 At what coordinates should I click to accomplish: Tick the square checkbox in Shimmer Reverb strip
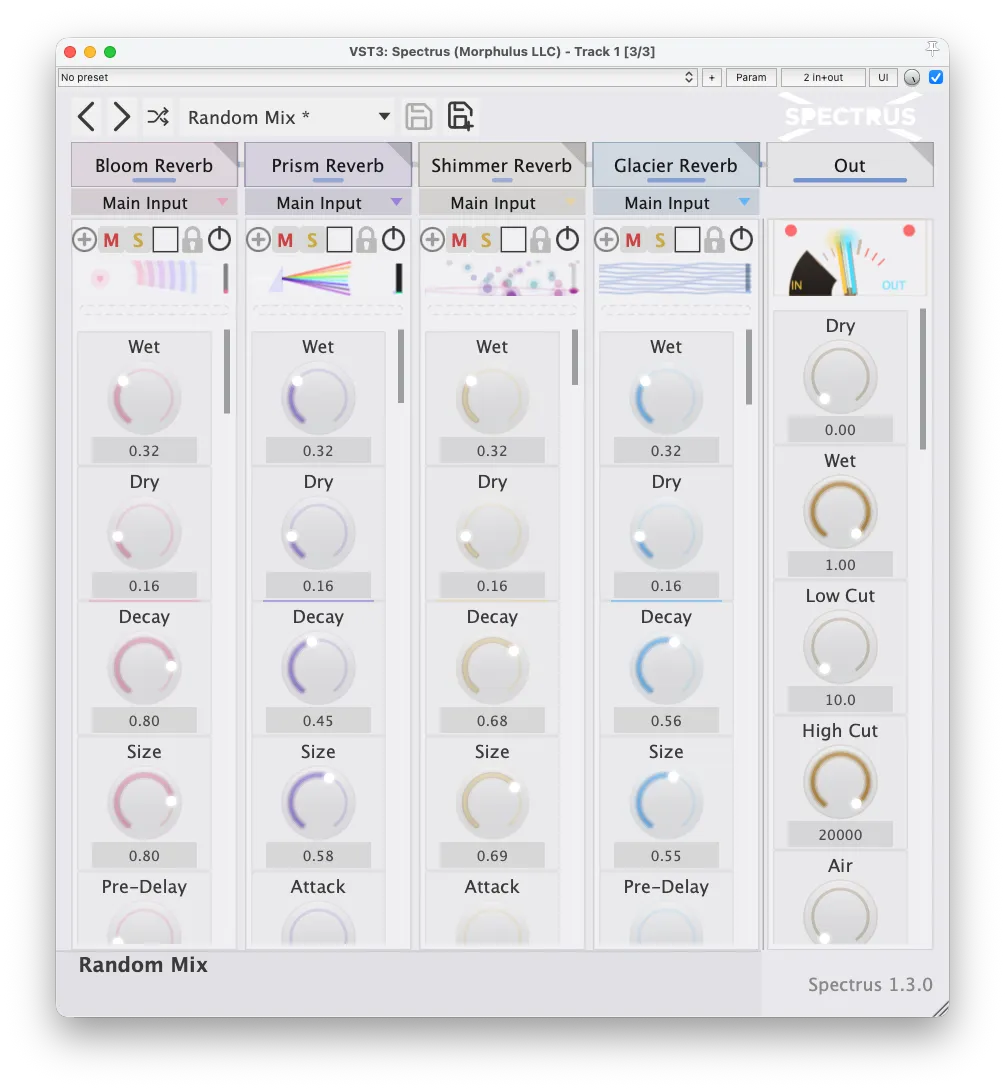click(x=513, y=240)
